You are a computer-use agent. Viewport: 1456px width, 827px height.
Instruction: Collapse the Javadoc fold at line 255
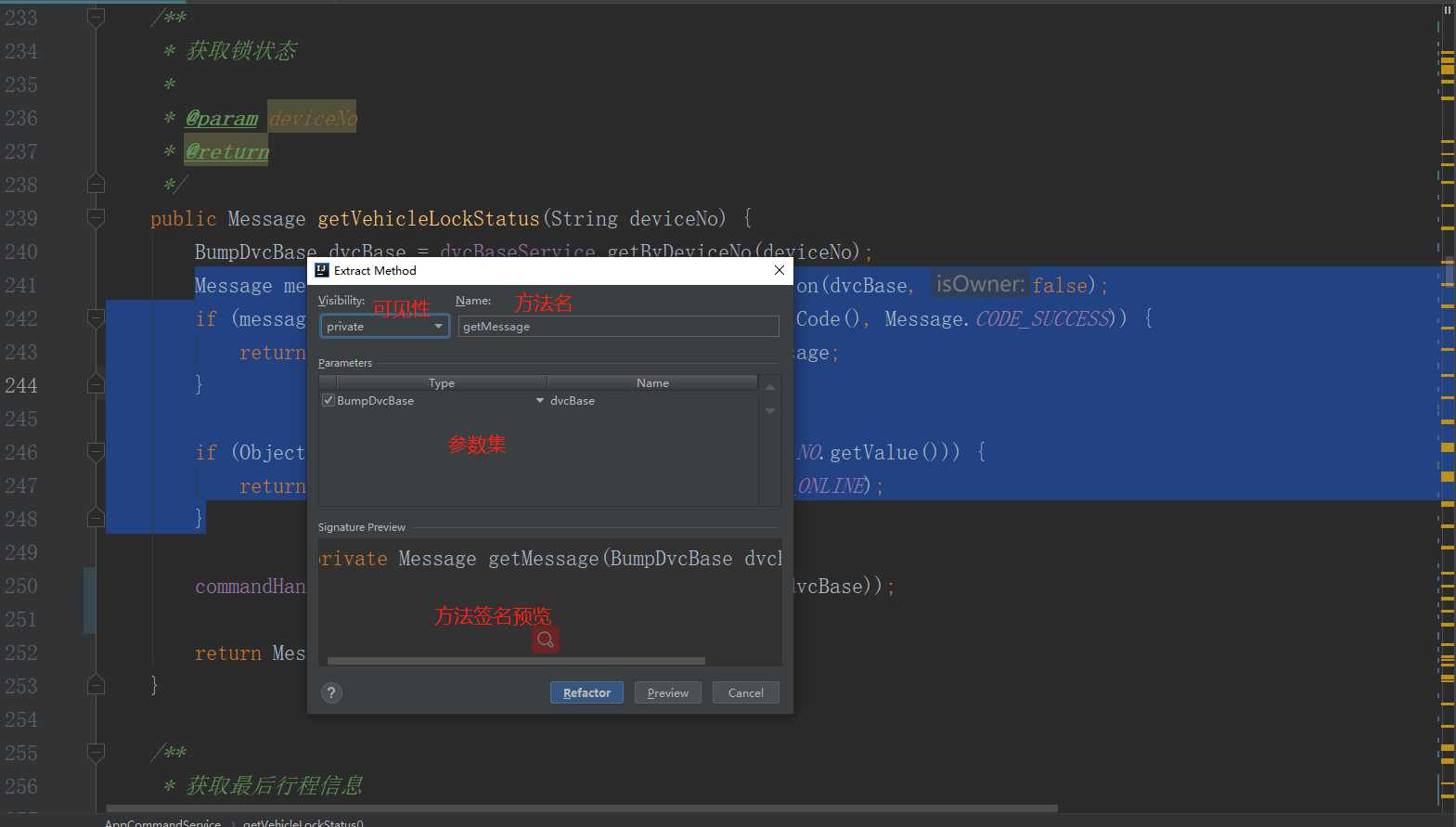96,752
